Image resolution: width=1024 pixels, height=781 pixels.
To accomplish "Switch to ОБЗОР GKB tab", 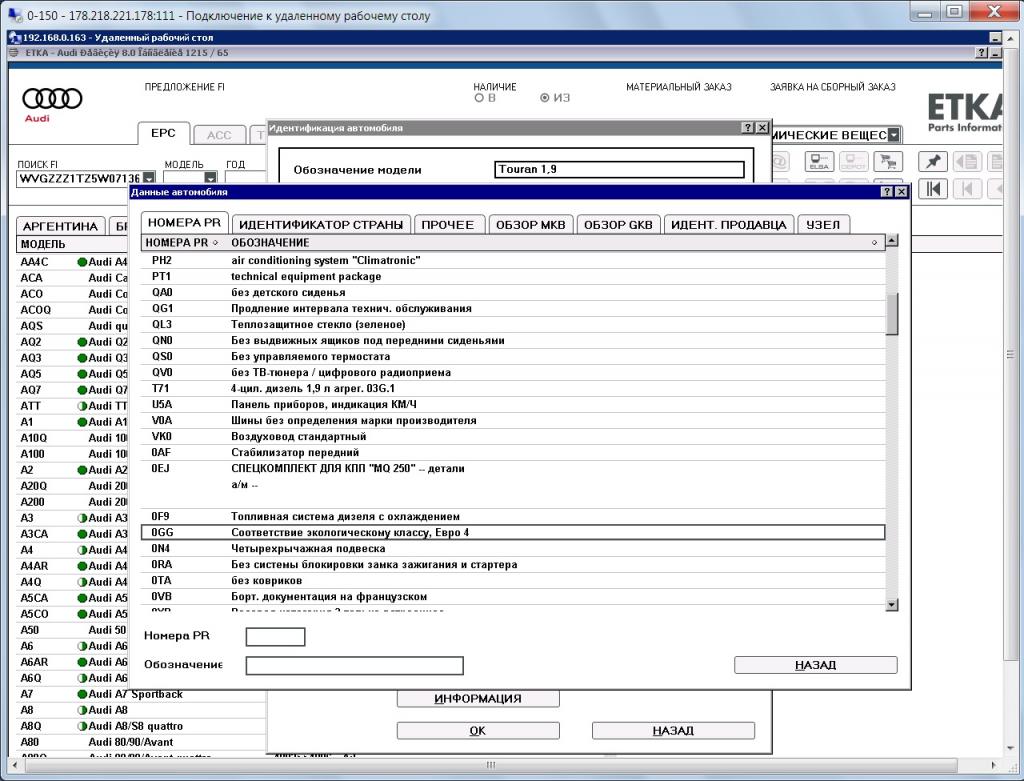I will [x=618, y=225].
